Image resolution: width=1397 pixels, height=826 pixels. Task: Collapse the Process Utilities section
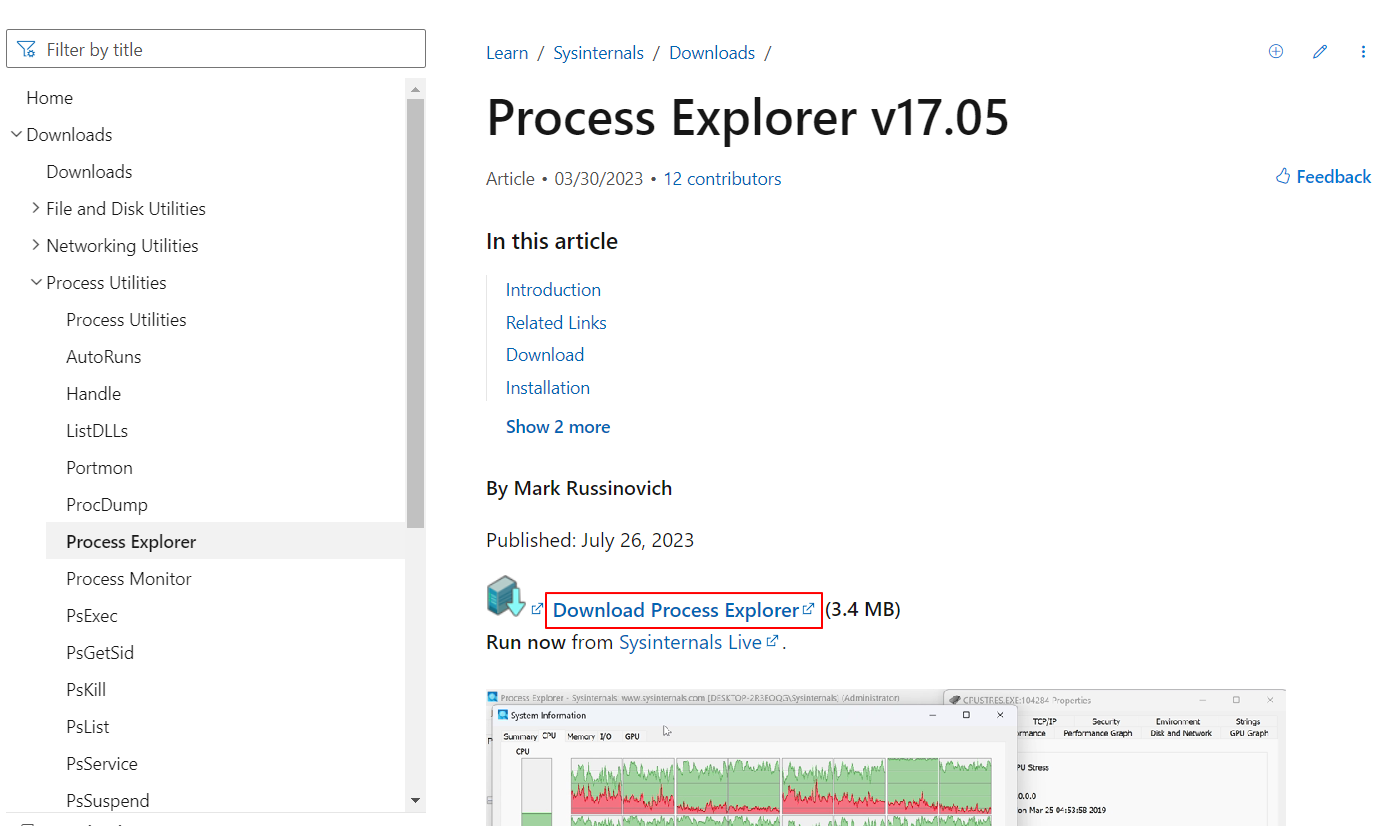pyautogui.click(x=36, y=282)
